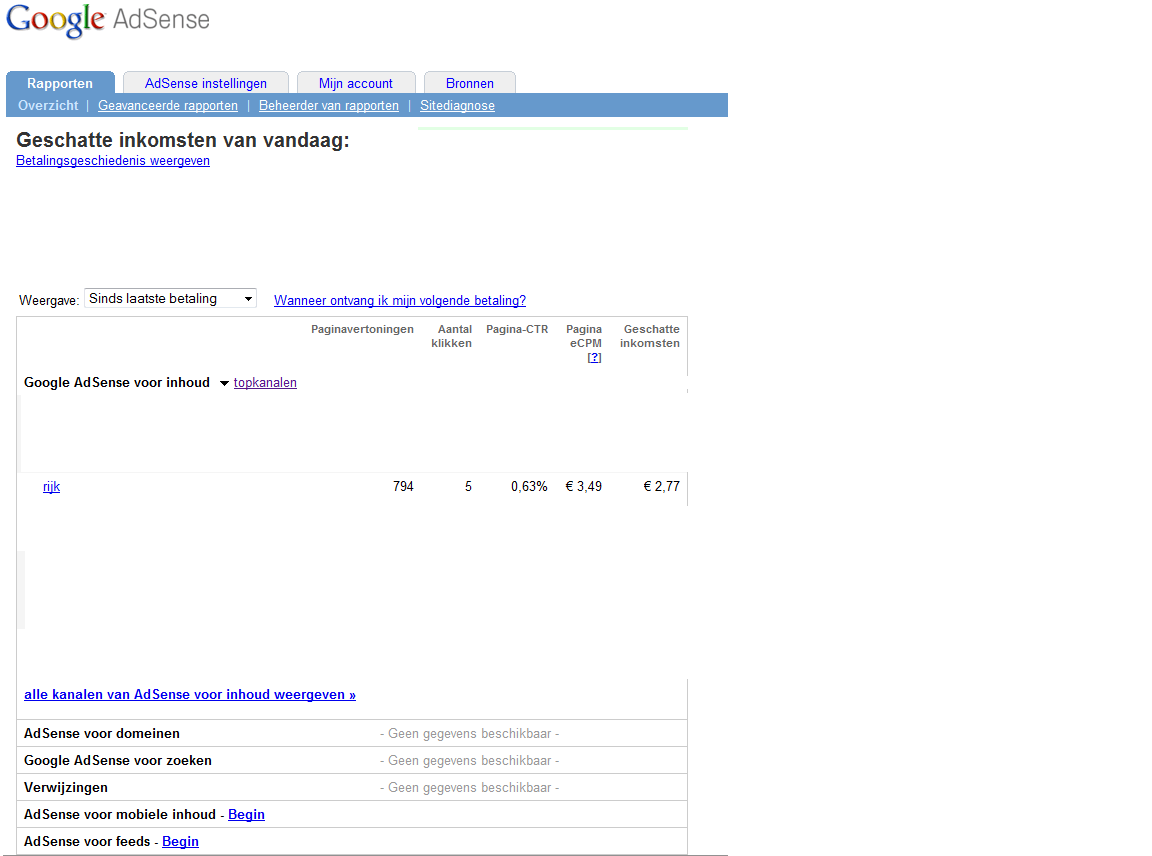Open Geavanceerde rapporten
Viewport: 1152px width, 856px height.
point(168,105)
